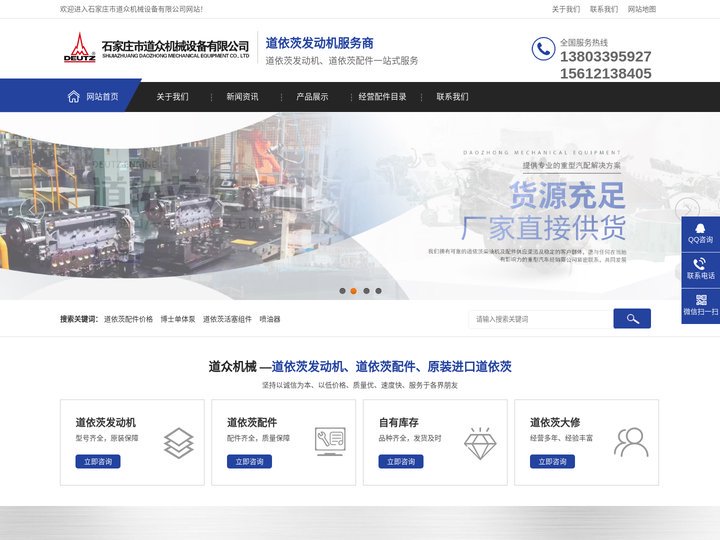This screenshot has width=720, height=540.
Task: Click the people icon in 道依茨大修 card
Action: 631,443
